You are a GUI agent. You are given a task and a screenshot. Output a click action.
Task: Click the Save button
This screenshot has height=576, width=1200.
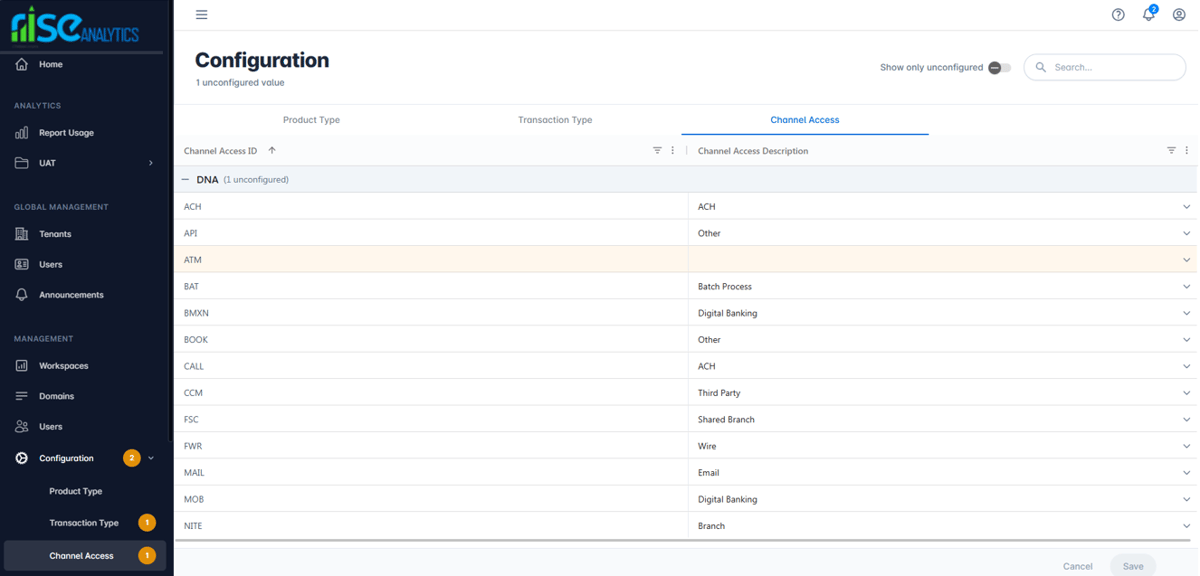[1132, 566]
